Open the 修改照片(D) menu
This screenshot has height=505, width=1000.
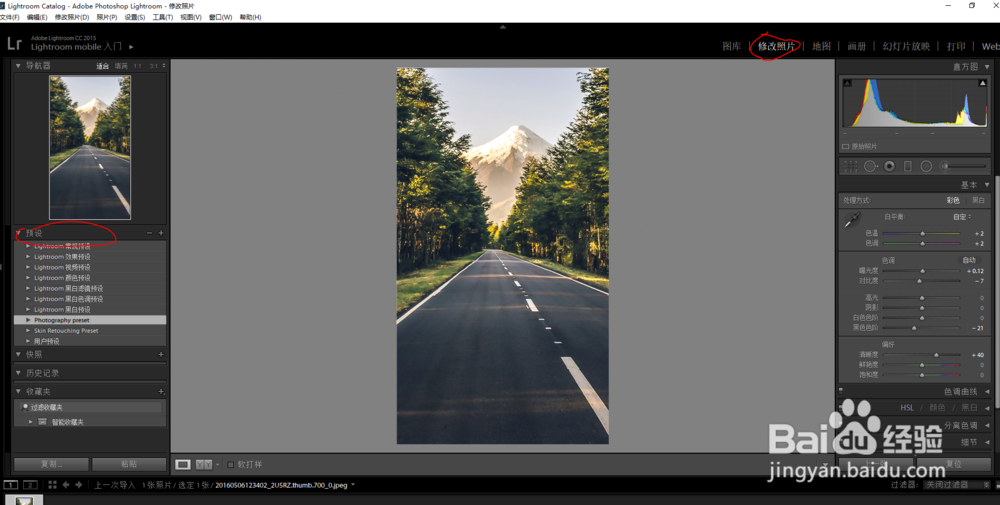71,17
